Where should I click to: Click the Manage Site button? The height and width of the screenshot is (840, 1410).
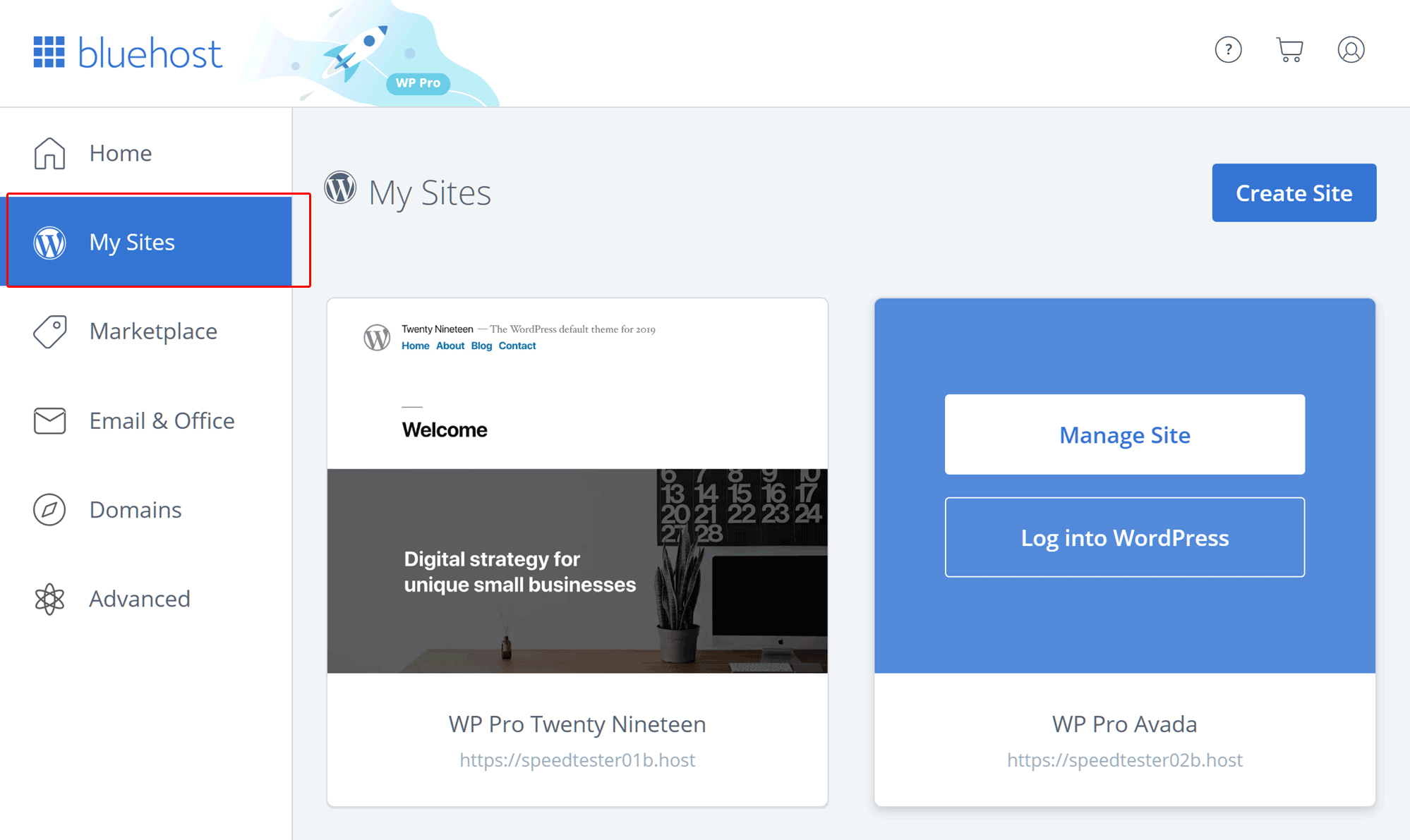click(1124, 434)
